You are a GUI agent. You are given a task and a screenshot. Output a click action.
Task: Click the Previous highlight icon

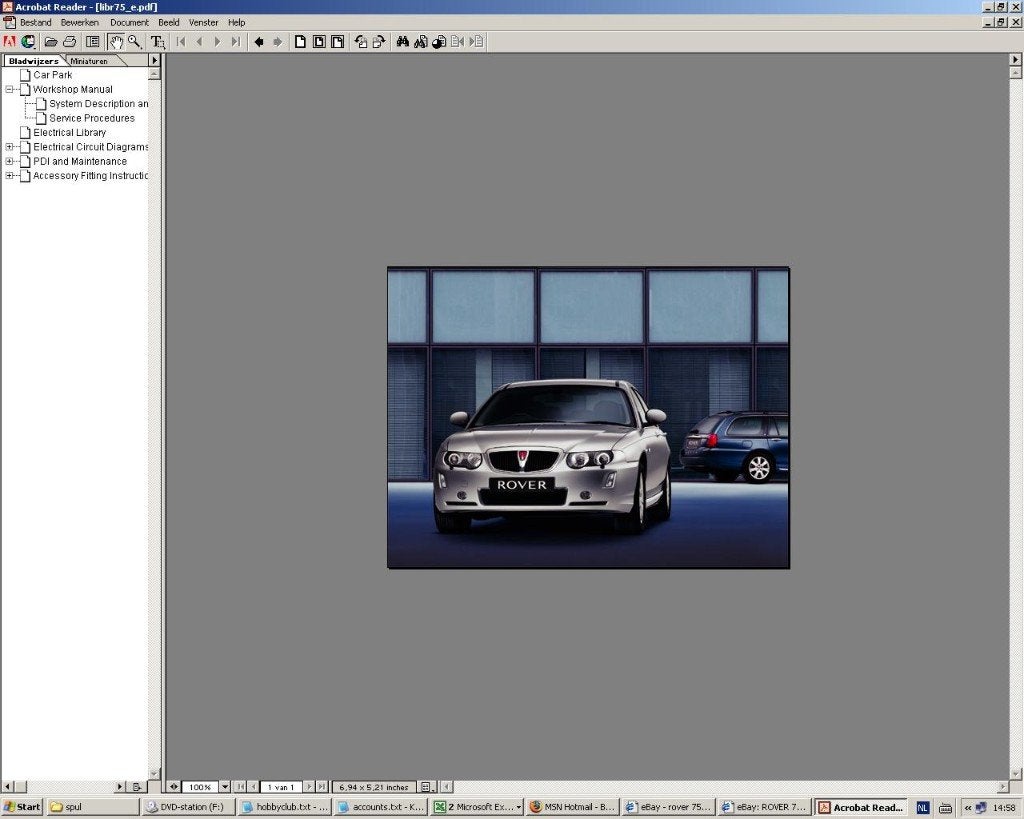coord(457,42)
